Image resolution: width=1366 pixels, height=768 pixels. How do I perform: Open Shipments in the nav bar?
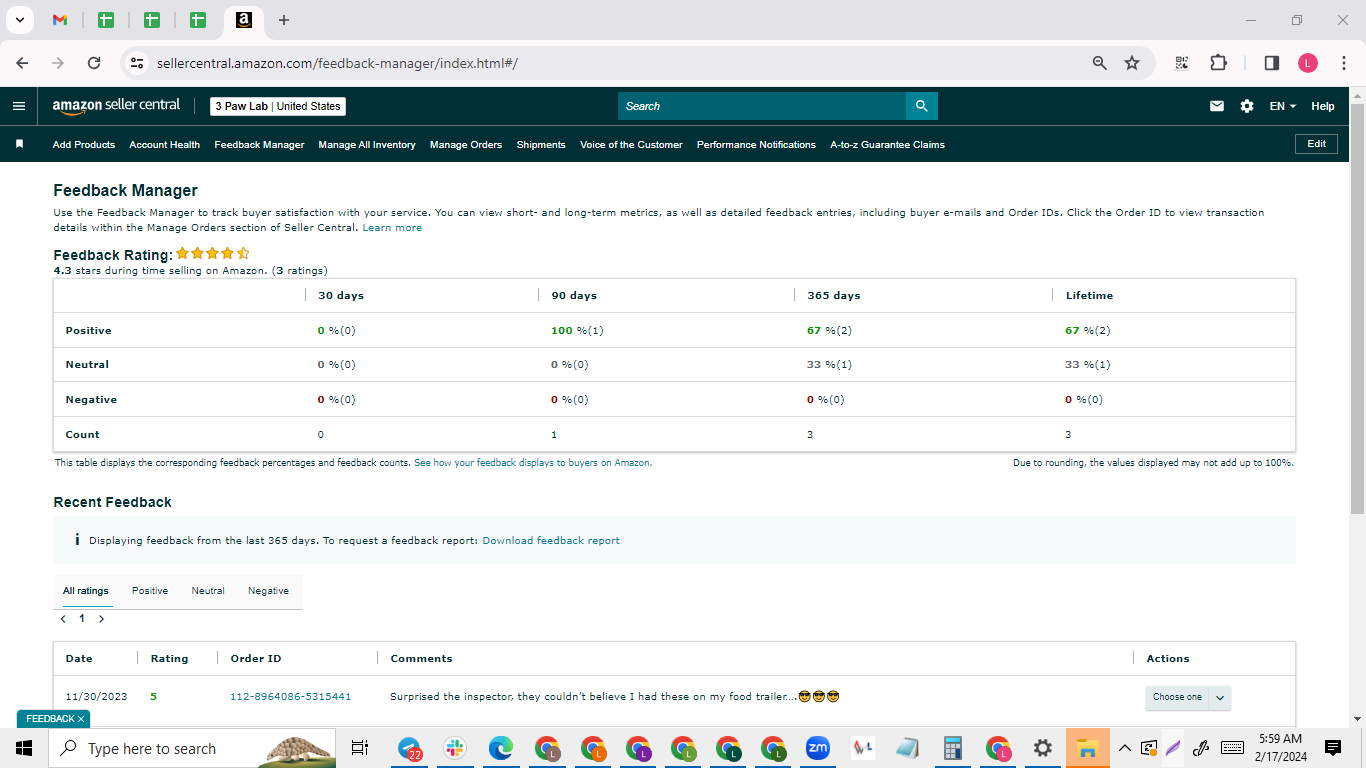point(541,144)
